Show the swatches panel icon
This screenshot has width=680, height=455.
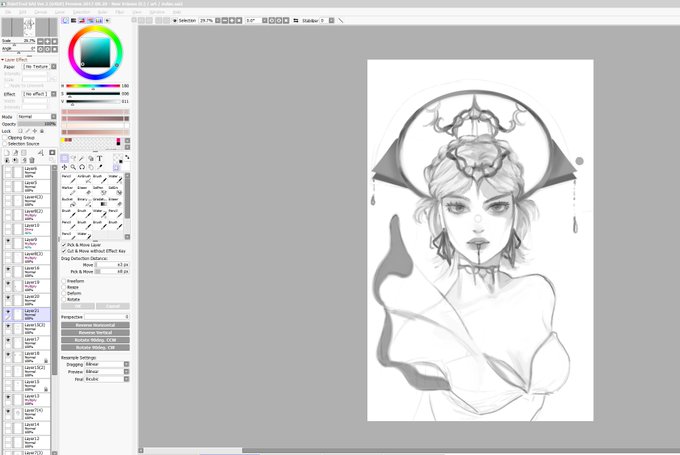99,20
